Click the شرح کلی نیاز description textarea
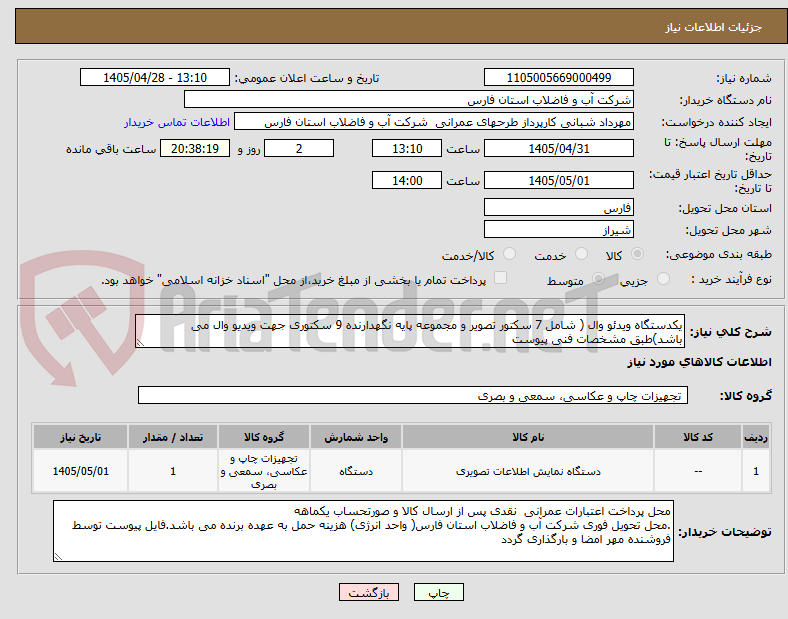The height and width of the screenshot is (619, 788). (x=410, y=332)
